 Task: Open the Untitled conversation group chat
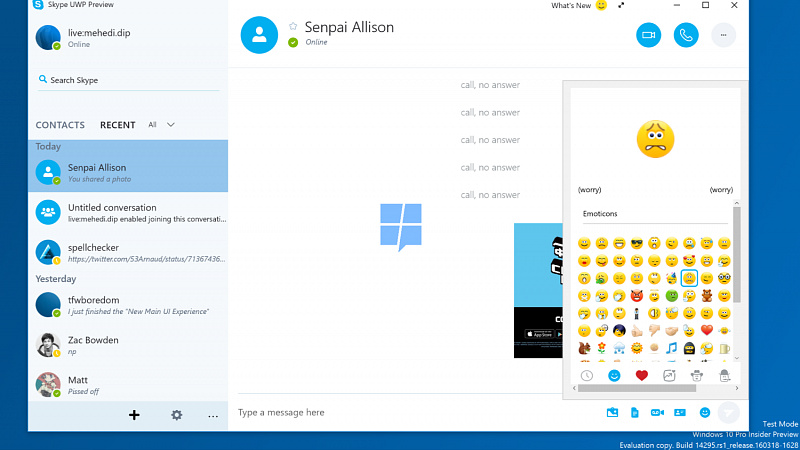128,212
